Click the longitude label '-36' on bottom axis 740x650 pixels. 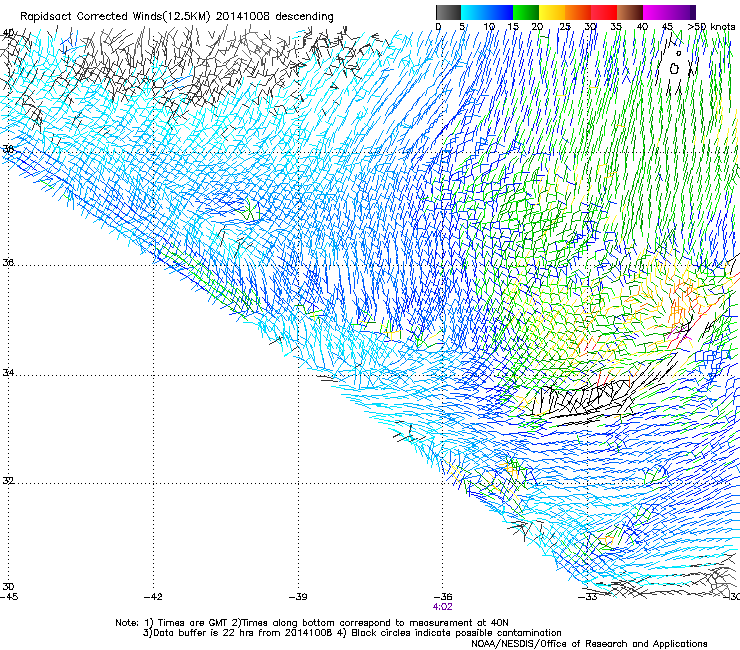(x=443, y=597)
